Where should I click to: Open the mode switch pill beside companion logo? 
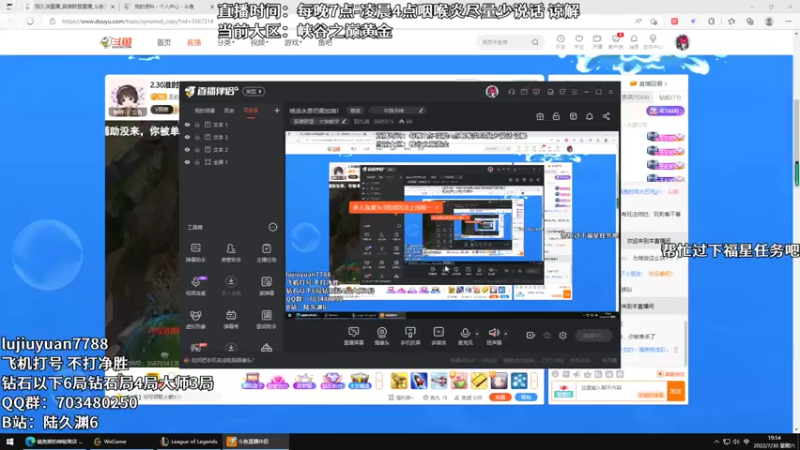tap(254, 92)
